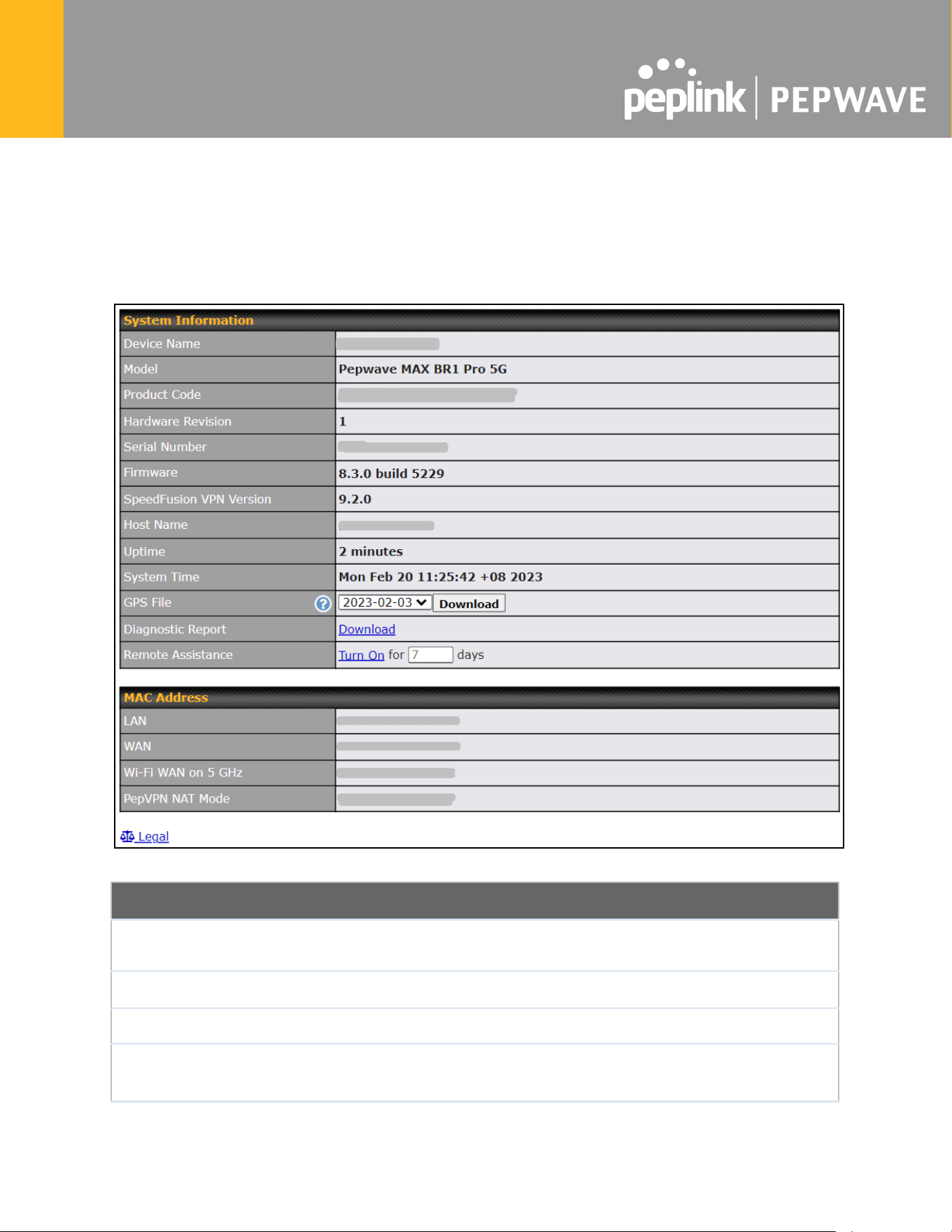952x1232 pixels.
Task: Click the 'GPS File' row label
Action: tap(148, 602)
